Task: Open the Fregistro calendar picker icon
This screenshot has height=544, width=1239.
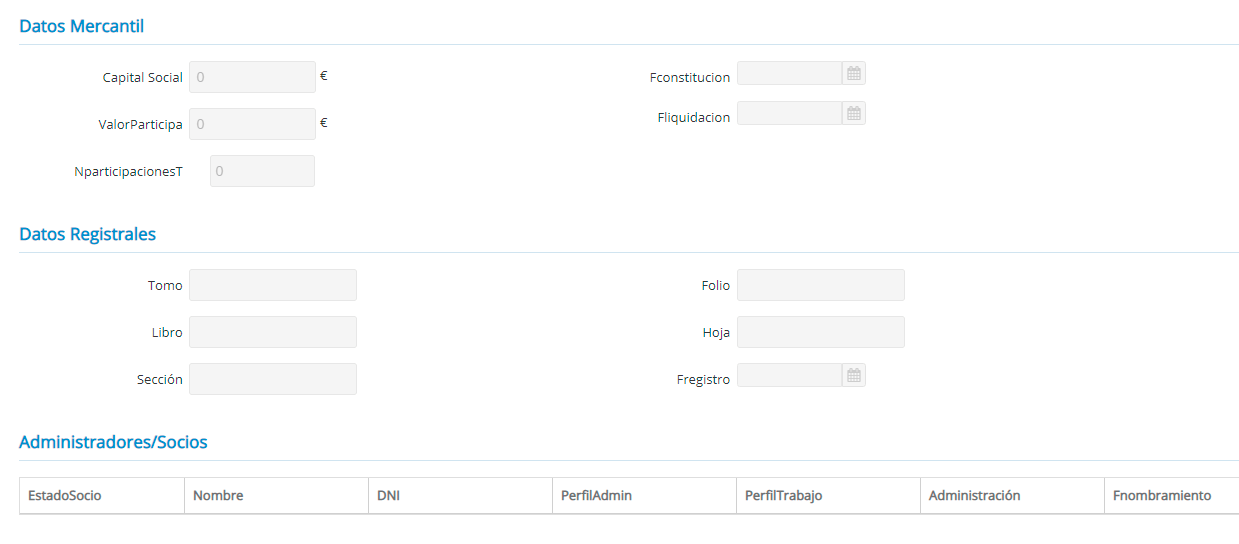Action: (x=853, y=375)
